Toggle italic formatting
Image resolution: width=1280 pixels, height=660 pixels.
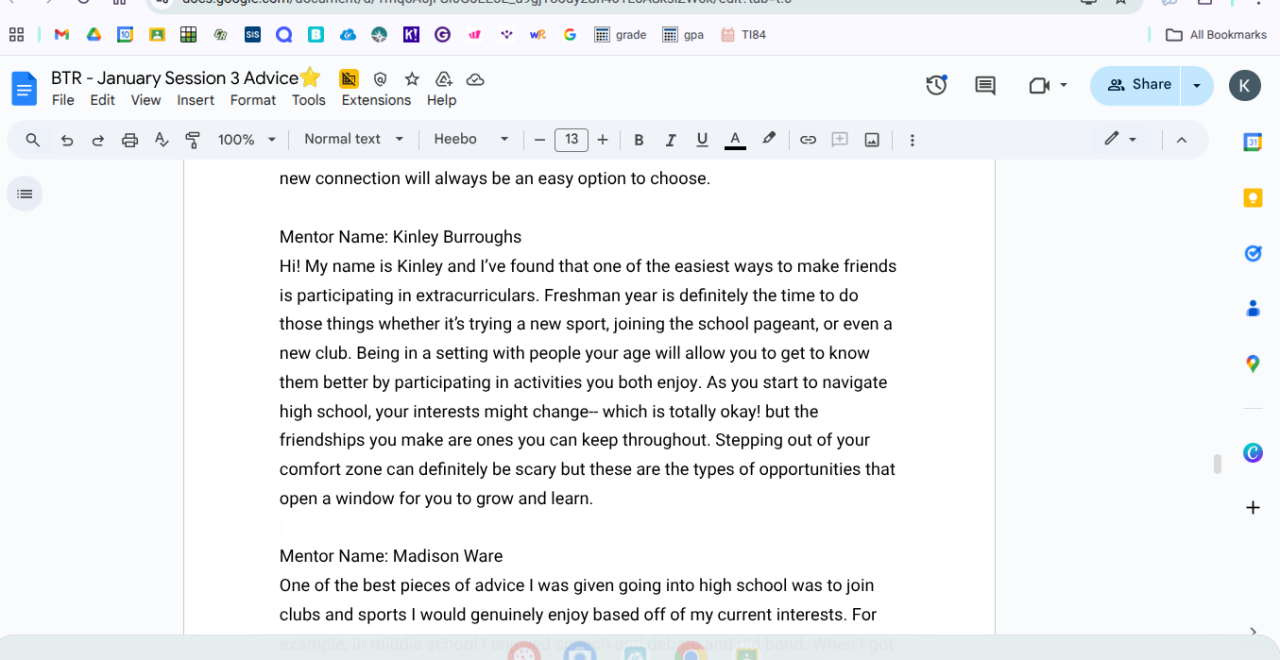coord(670,140)
